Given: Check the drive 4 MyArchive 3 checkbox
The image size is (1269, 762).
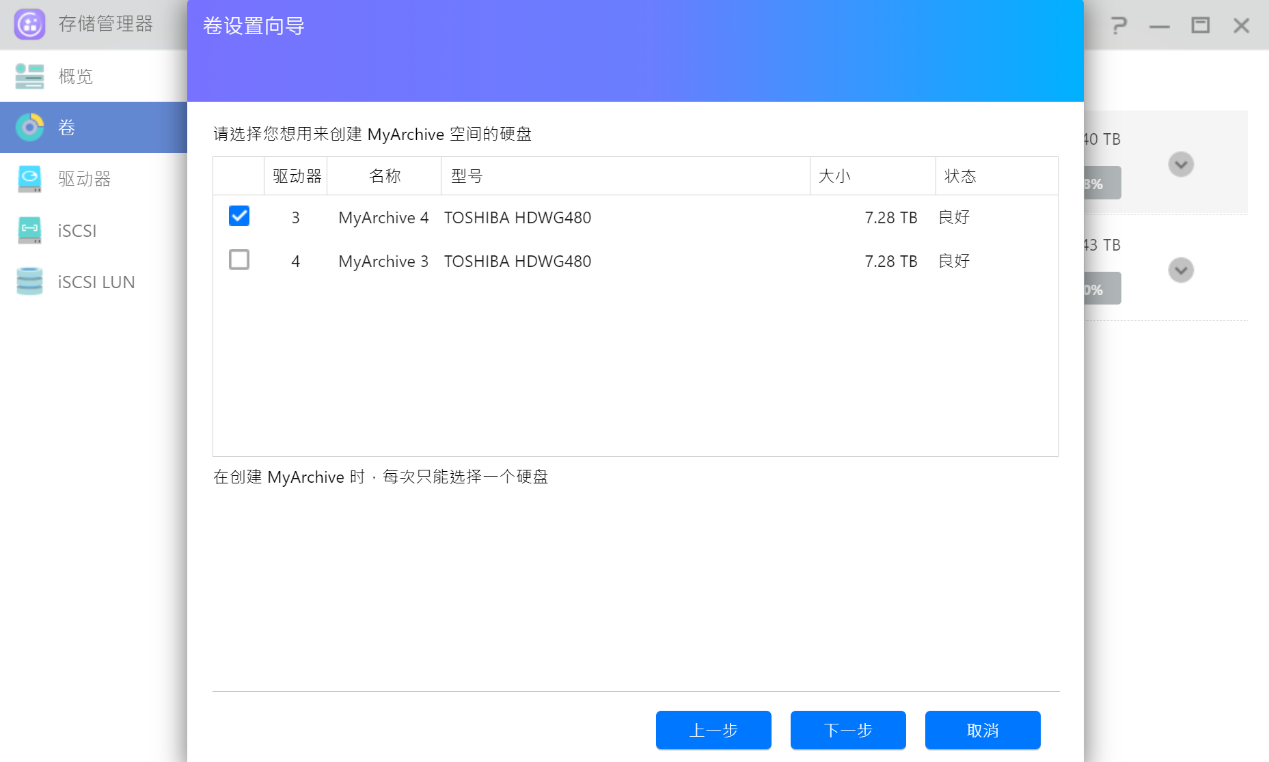Looking at the screenshot, I should coord(239,260).
